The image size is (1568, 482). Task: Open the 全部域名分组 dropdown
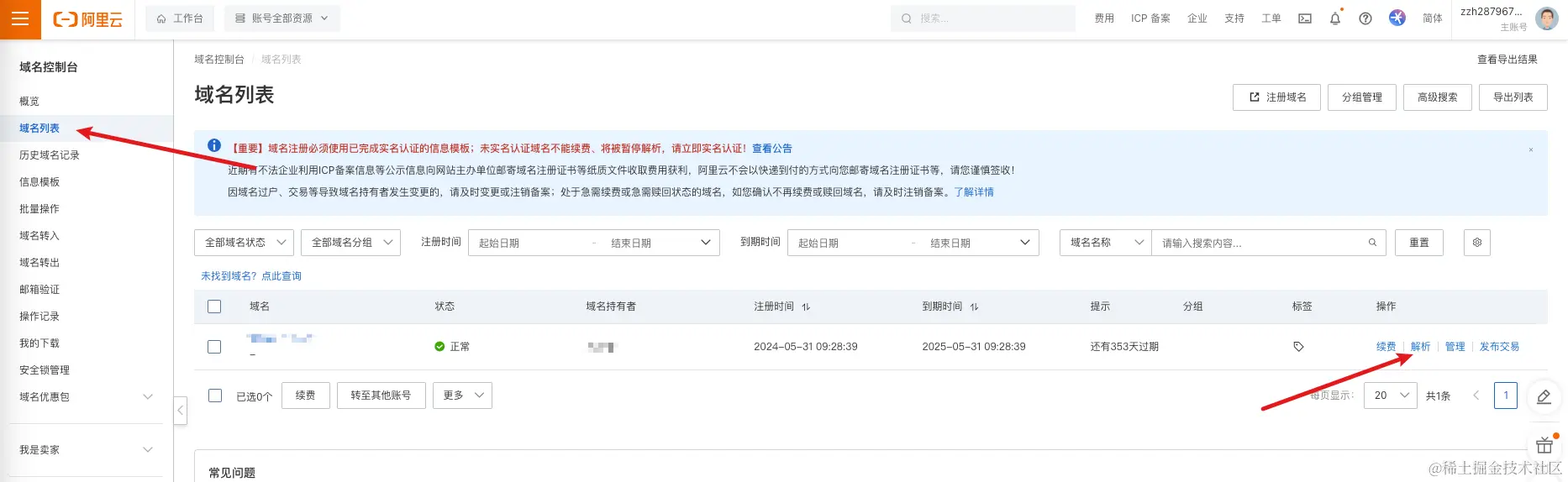tap(350, 243)
